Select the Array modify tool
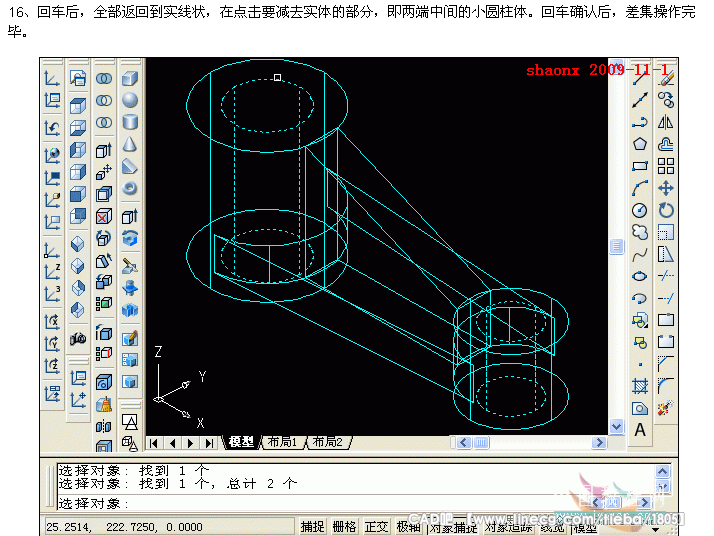The image size is (714, 536). pos(666,166)
